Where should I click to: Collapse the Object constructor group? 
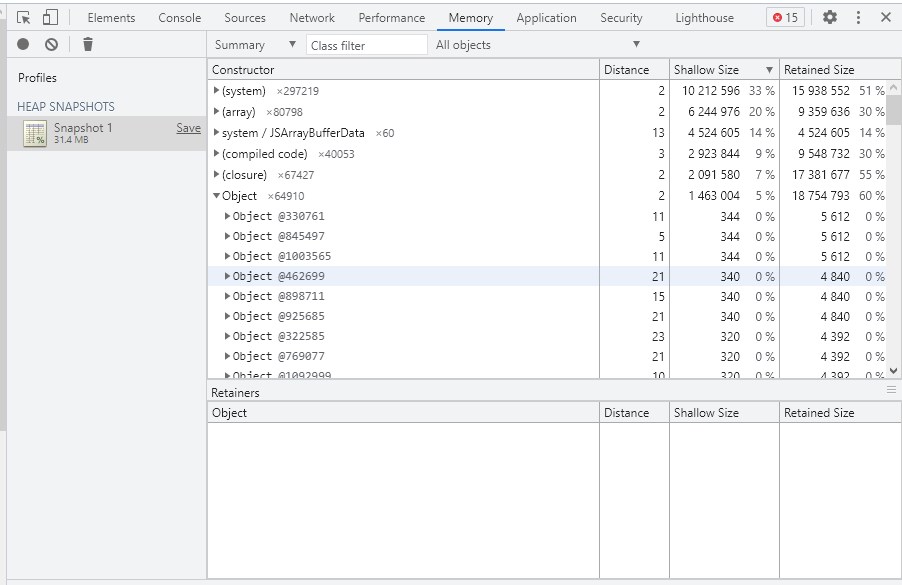point(217,196)
